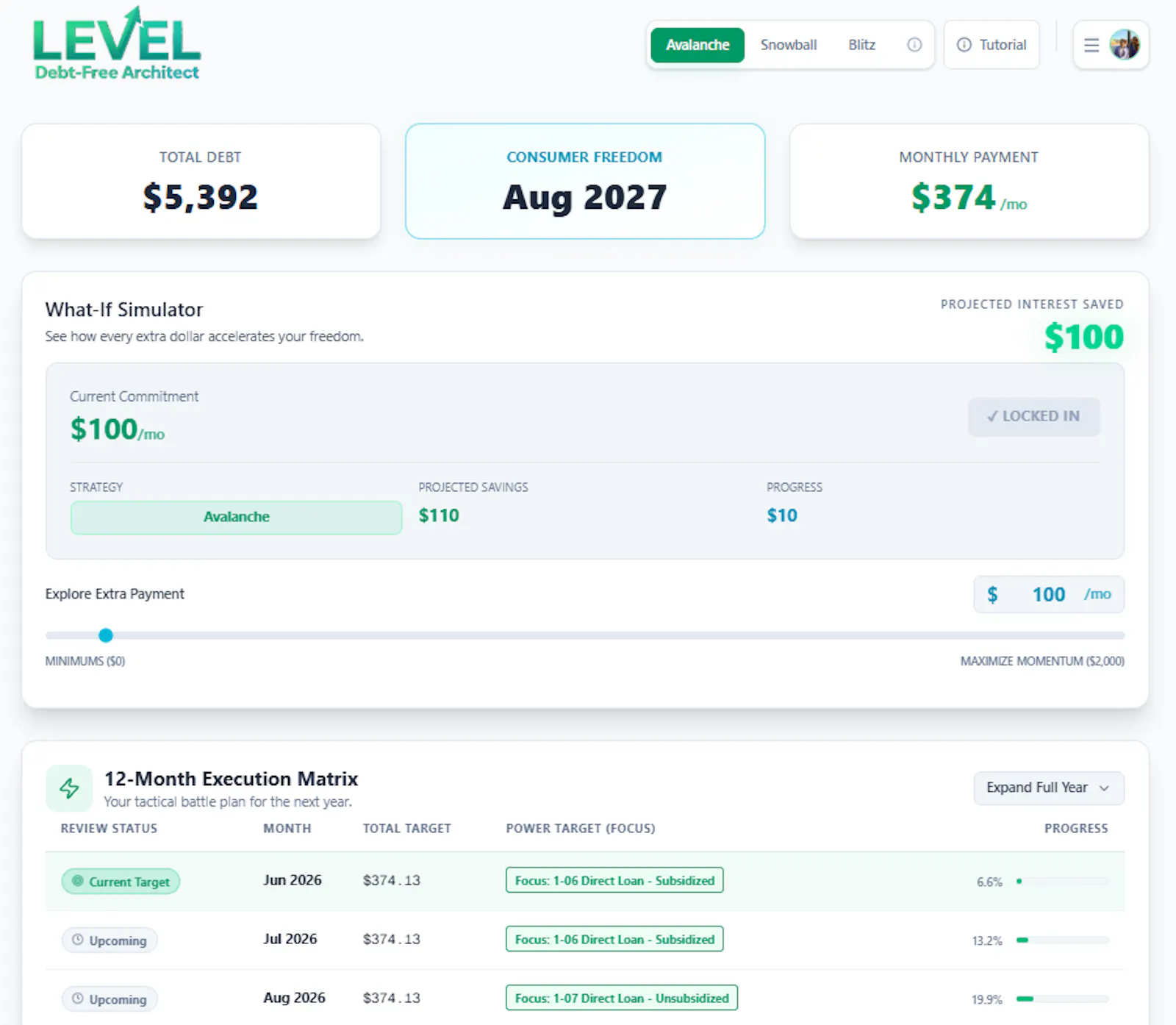This screenshot has width=1176, height=1025.
Task: Click the strategy info circle icon
Action: (914, 45)
